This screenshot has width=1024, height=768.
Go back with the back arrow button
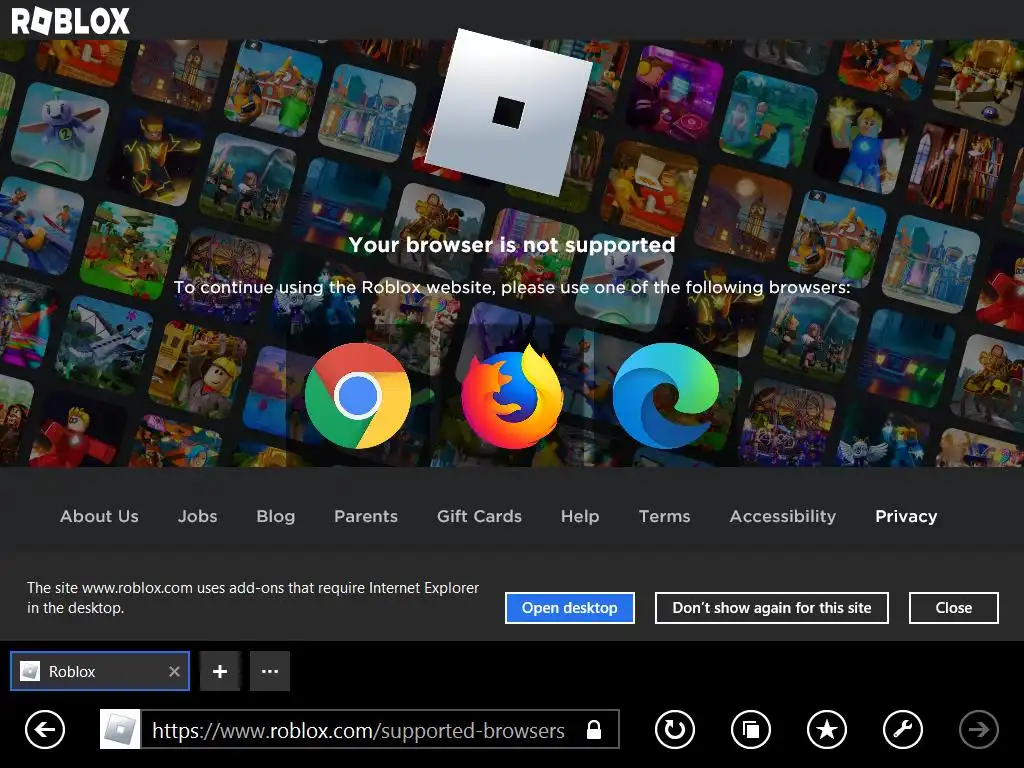[45, 729]
